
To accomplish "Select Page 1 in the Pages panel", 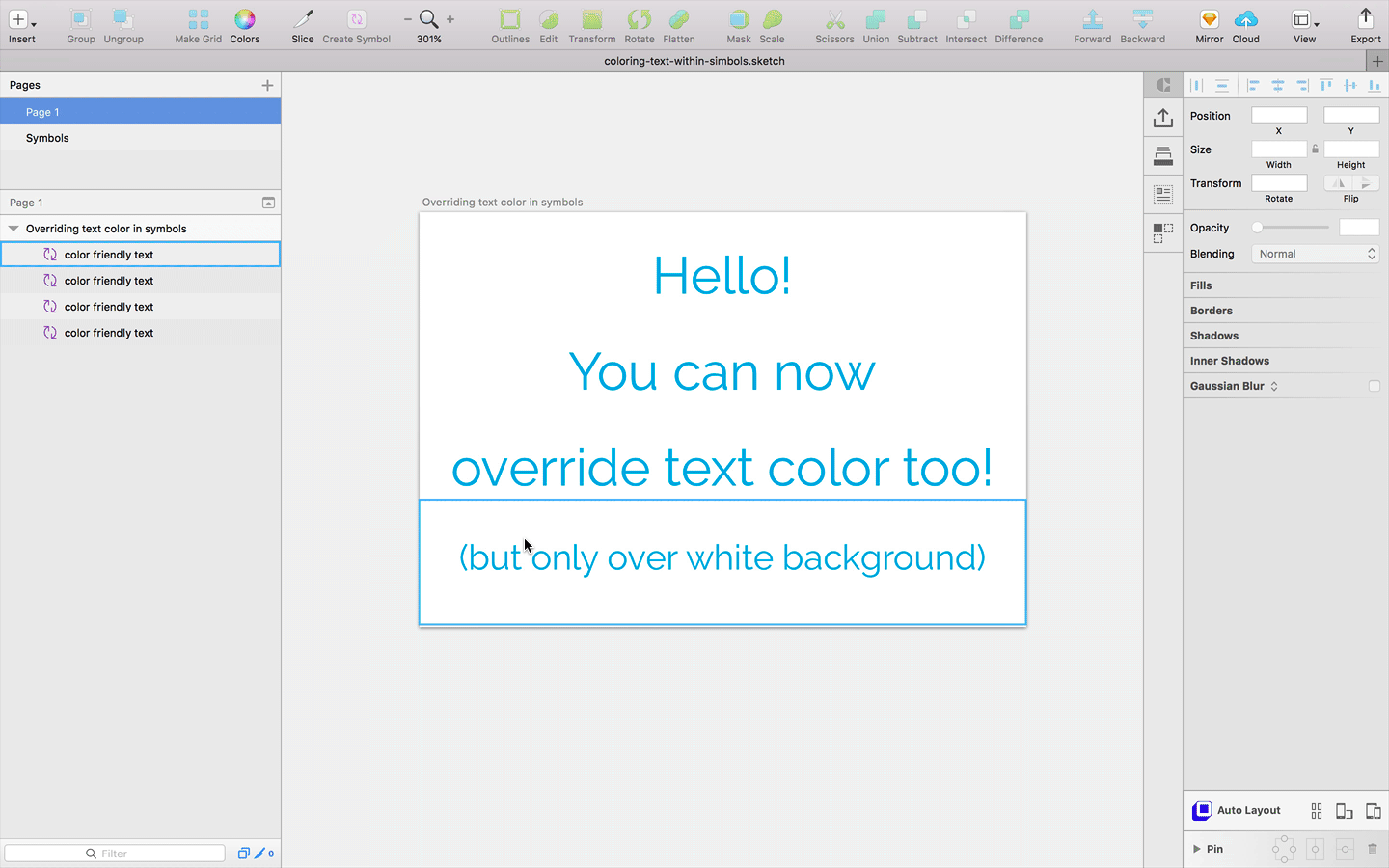I will point(42,112).
